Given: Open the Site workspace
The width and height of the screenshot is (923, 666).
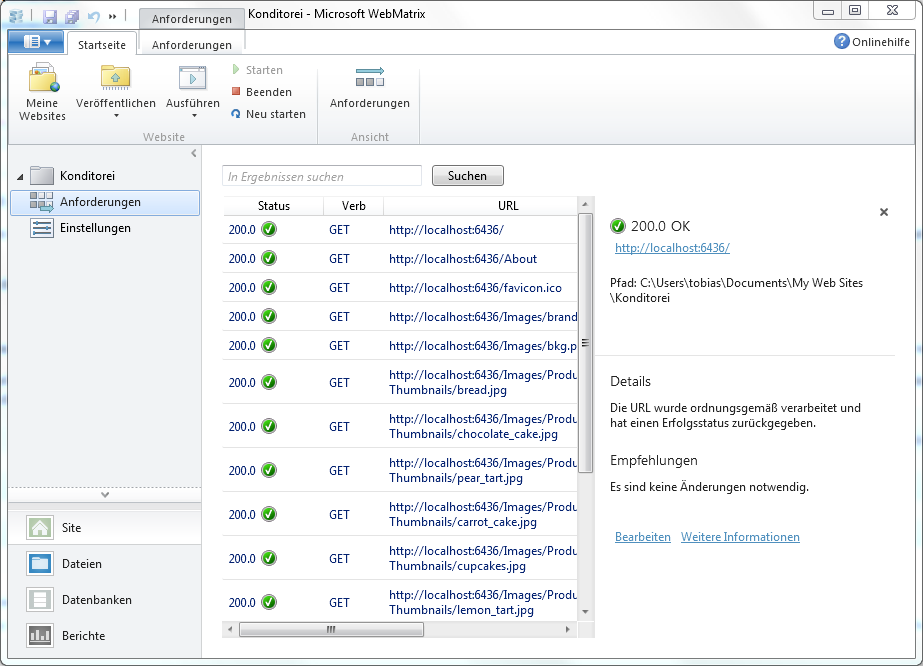Looking at the screenshot, I should click(105, 528).
